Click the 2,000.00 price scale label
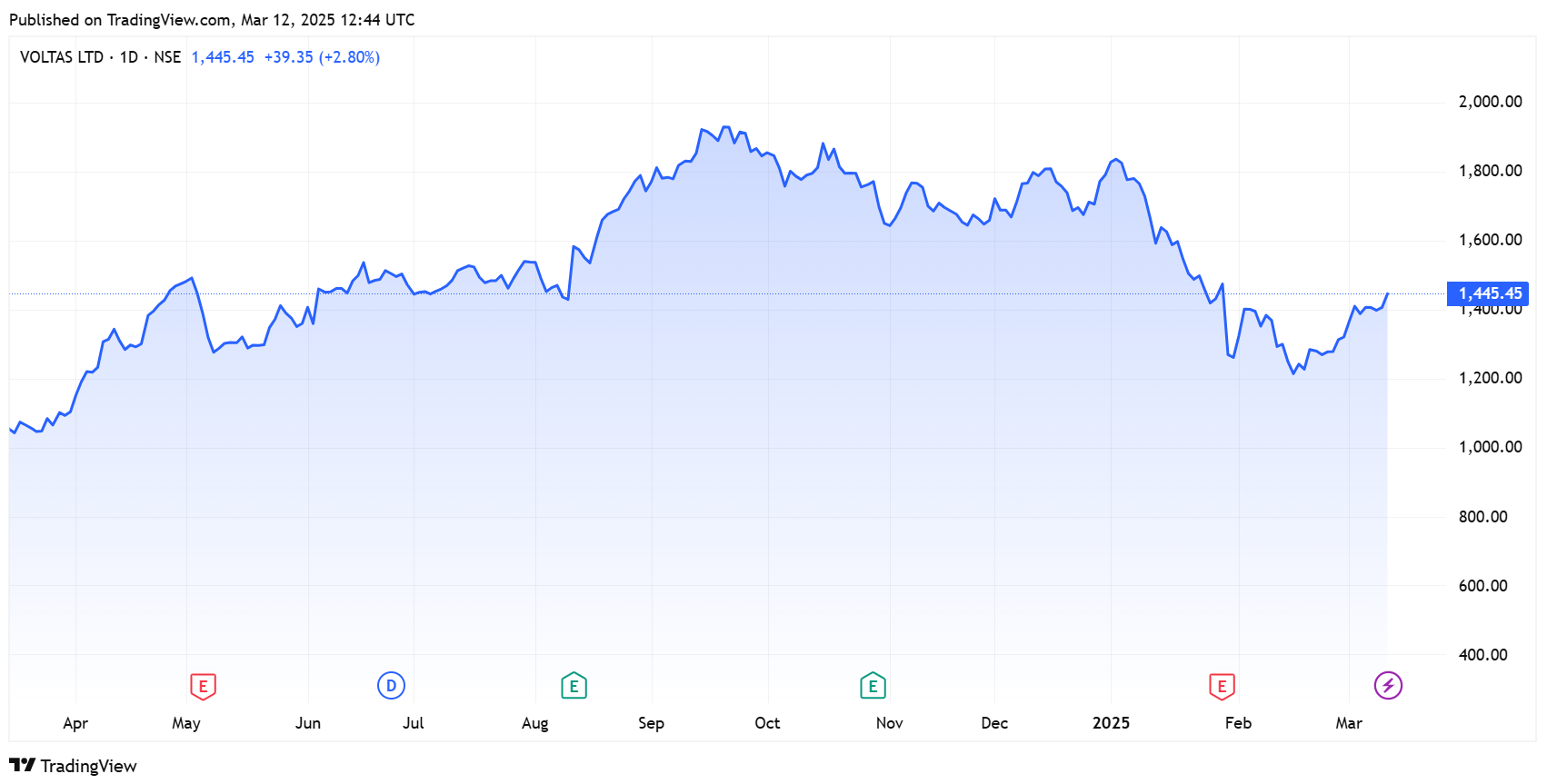The height and width of the screenshot is (784, 1547). 1490,102
